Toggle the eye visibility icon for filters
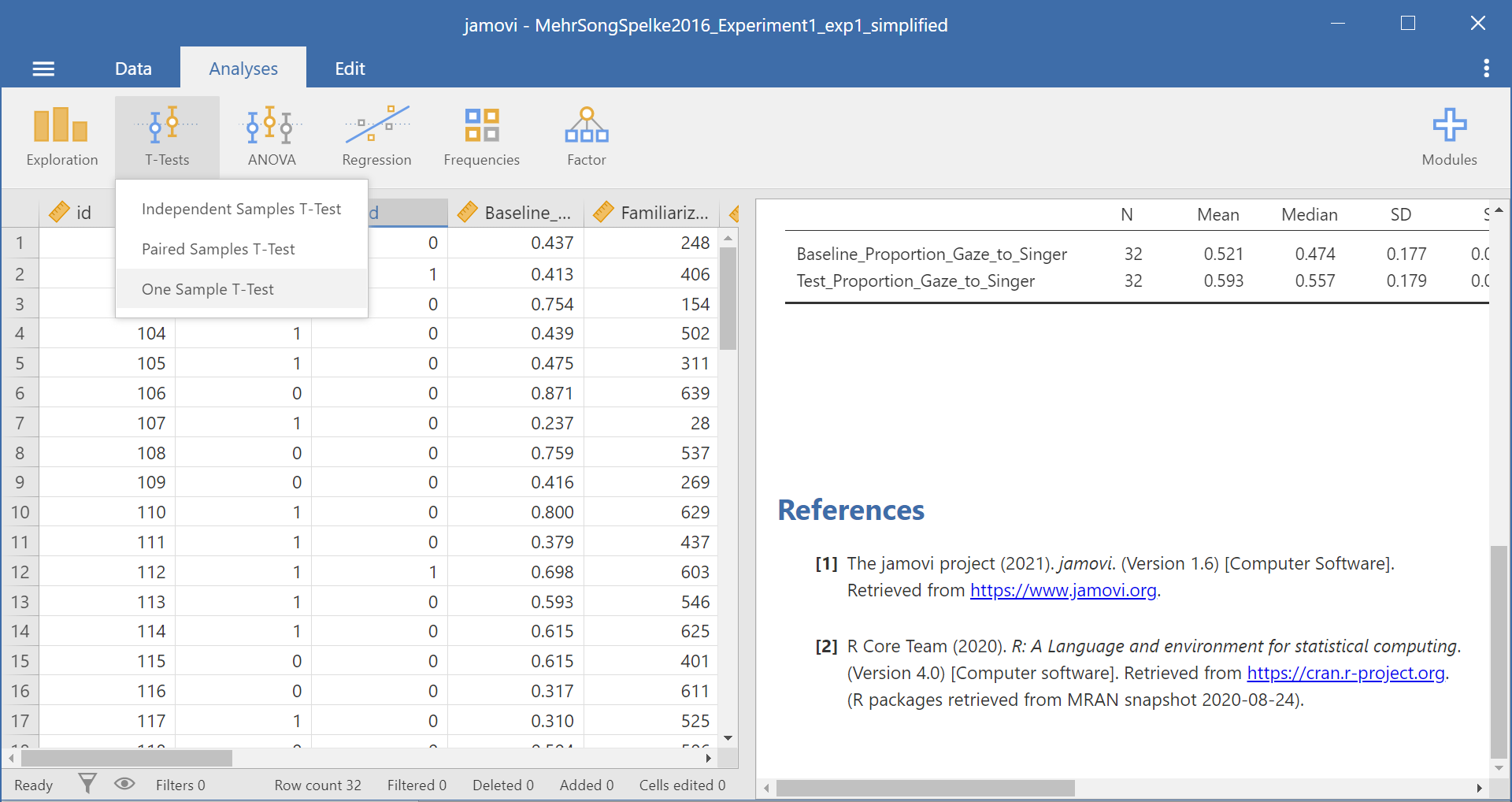The height and width of the screenshot is (802, 1512). click(124, 784)
